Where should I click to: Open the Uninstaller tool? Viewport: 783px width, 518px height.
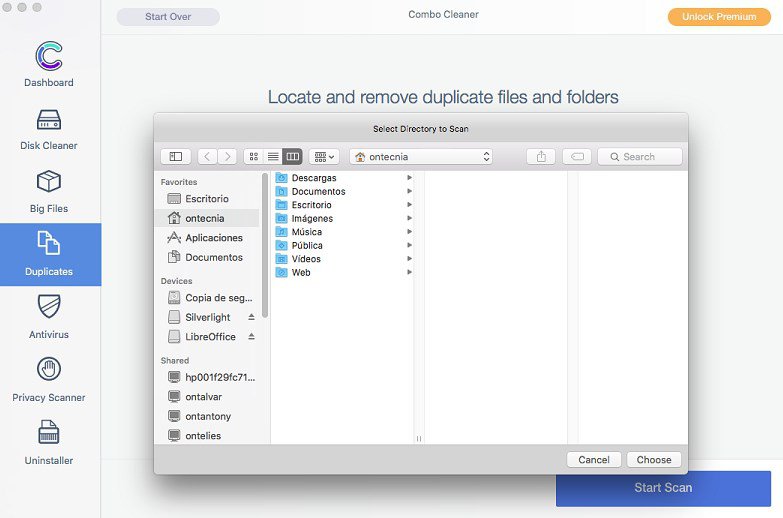[49, 443]
